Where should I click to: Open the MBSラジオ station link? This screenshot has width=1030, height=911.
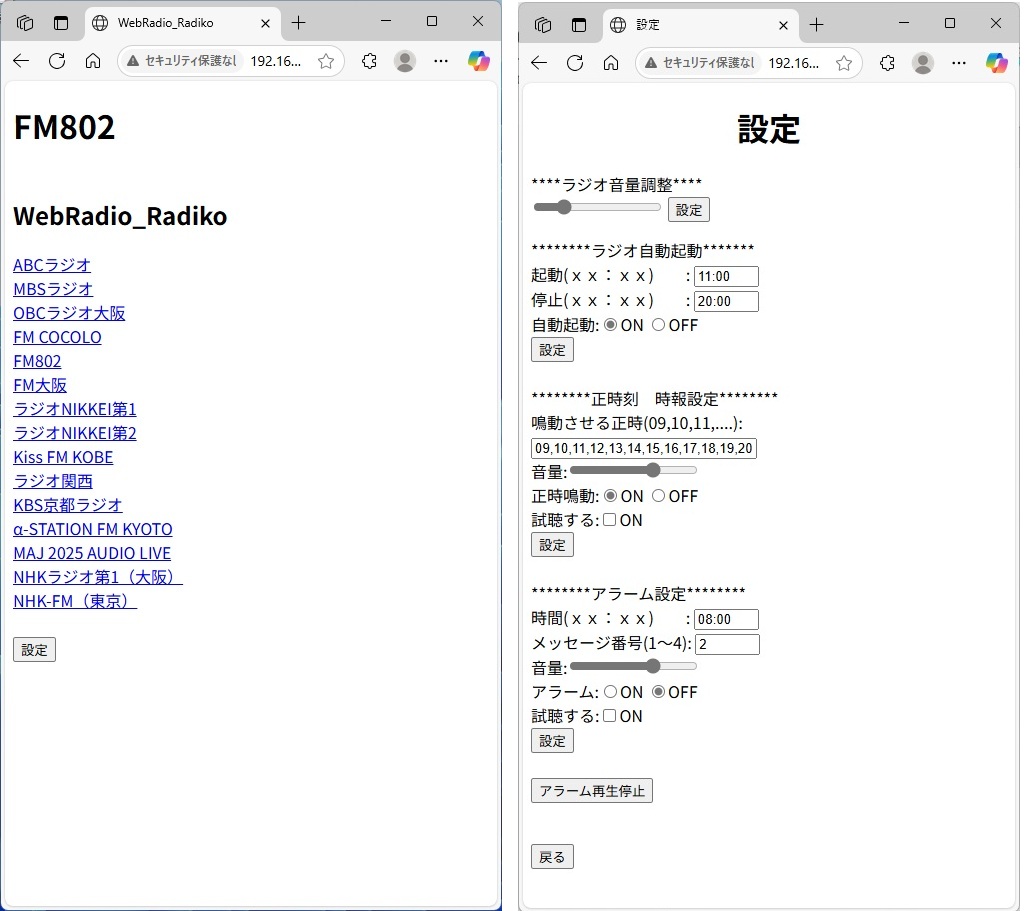click(x=53, y=290)
